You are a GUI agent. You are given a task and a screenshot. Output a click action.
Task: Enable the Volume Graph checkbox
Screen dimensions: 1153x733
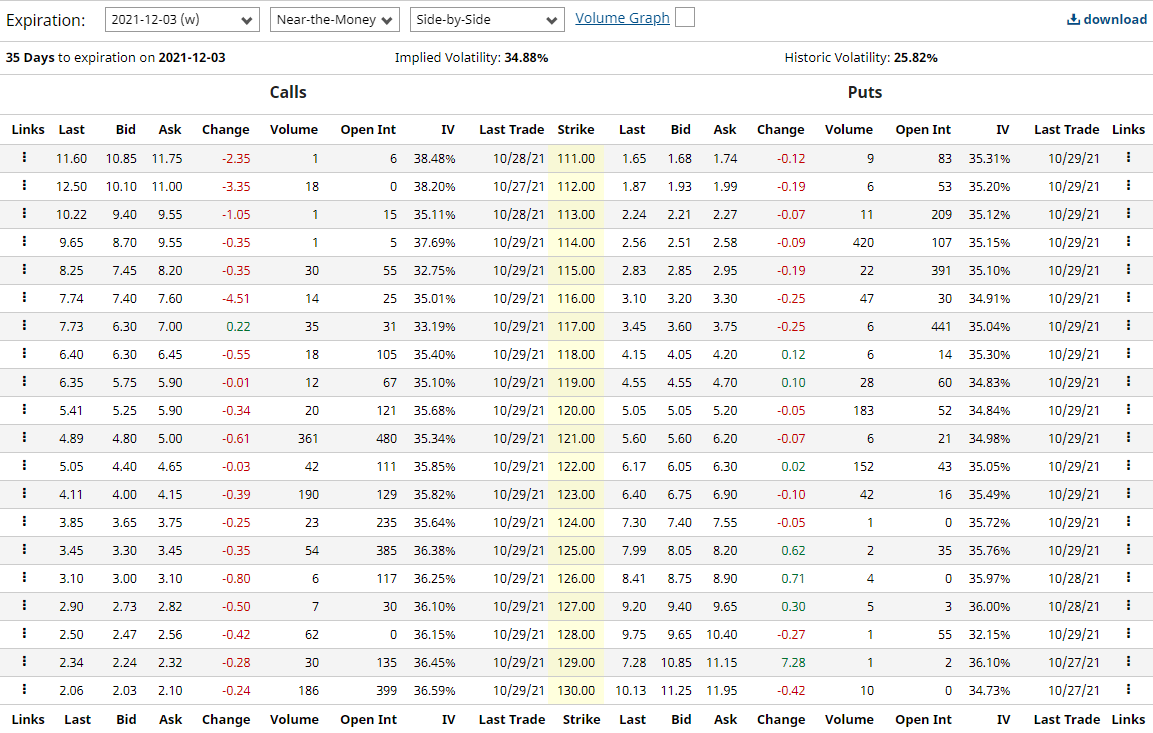tap(683, 17)
